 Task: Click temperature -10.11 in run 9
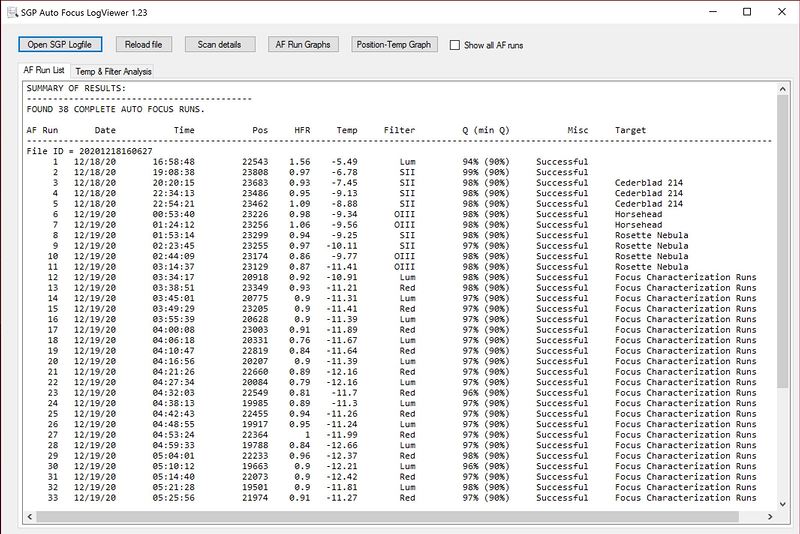[x=342, y=246]
